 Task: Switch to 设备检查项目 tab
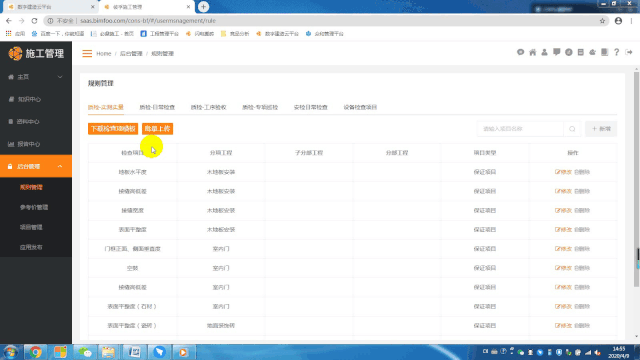pos(360,107)
